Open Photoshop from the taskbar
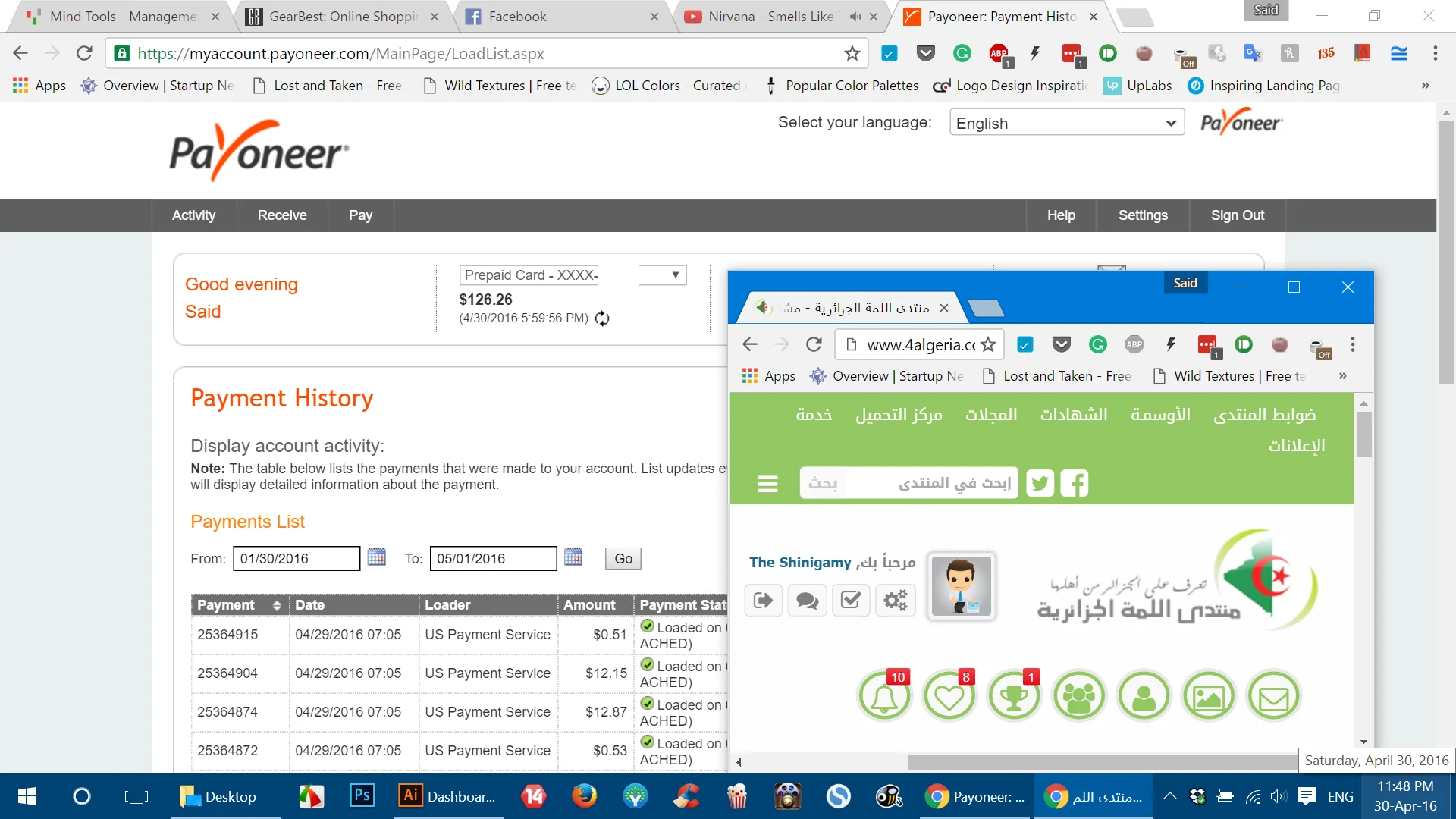Image resolution: width=1456 pixels, height=819 pixels. (x=362, y=796)
